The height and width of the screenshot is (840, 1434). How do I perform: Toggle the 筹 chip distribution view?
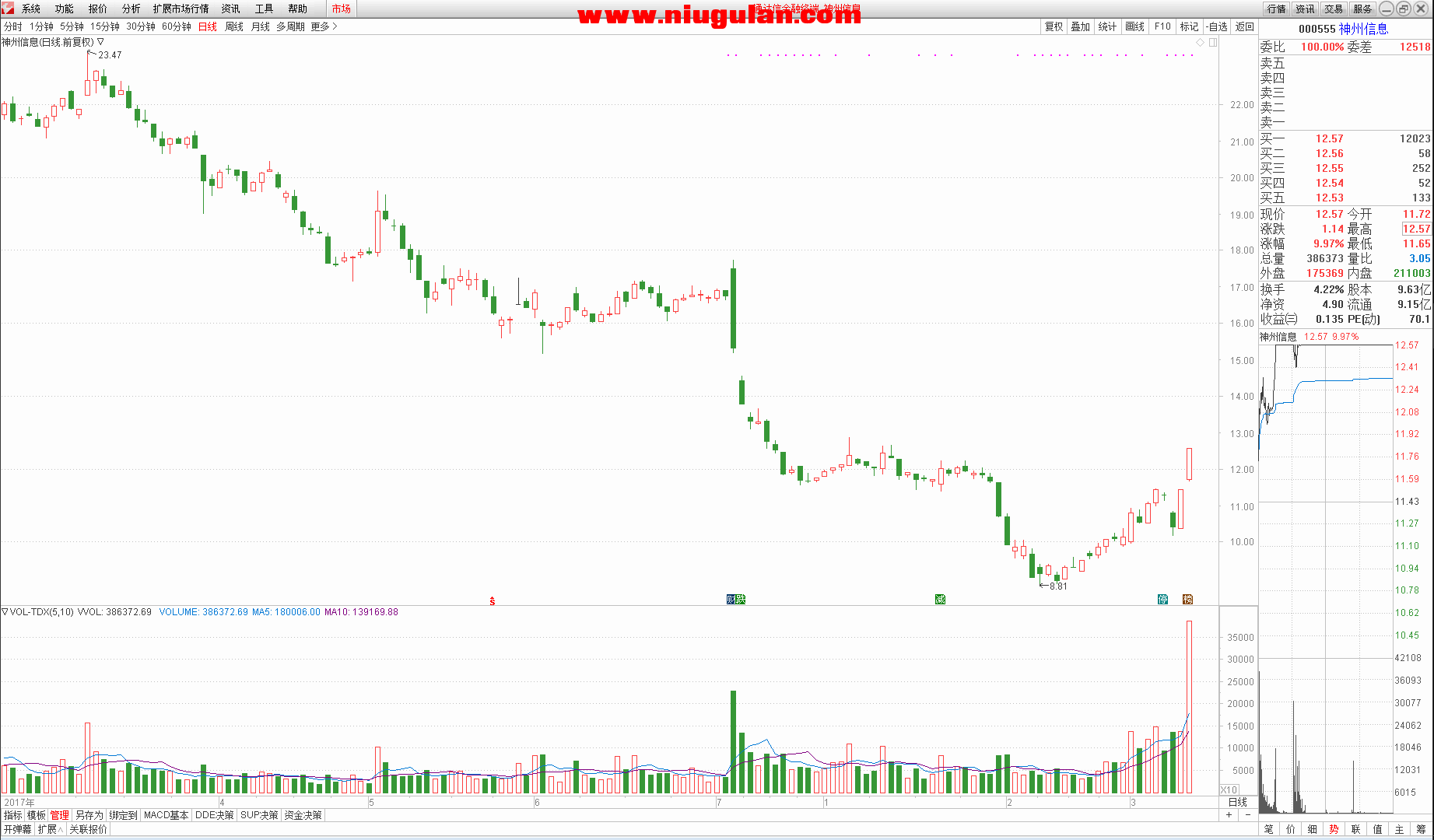point(1421,829)
